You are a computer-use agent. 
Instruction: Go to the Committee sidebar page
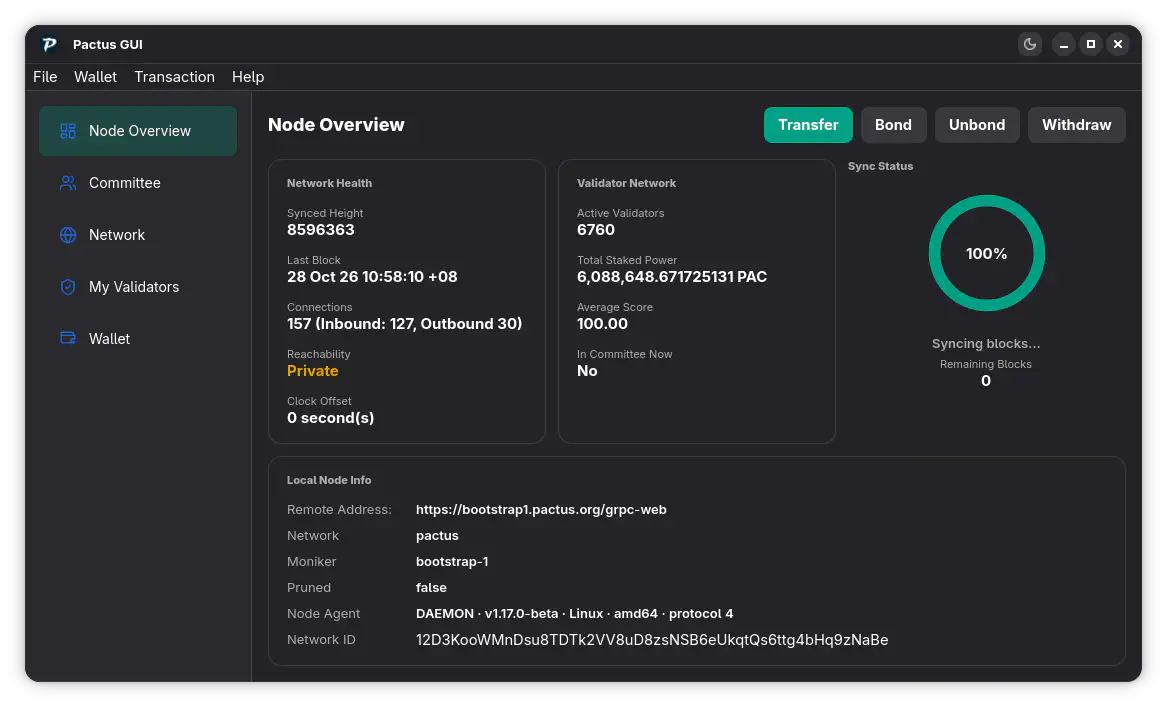click(138, 183)
